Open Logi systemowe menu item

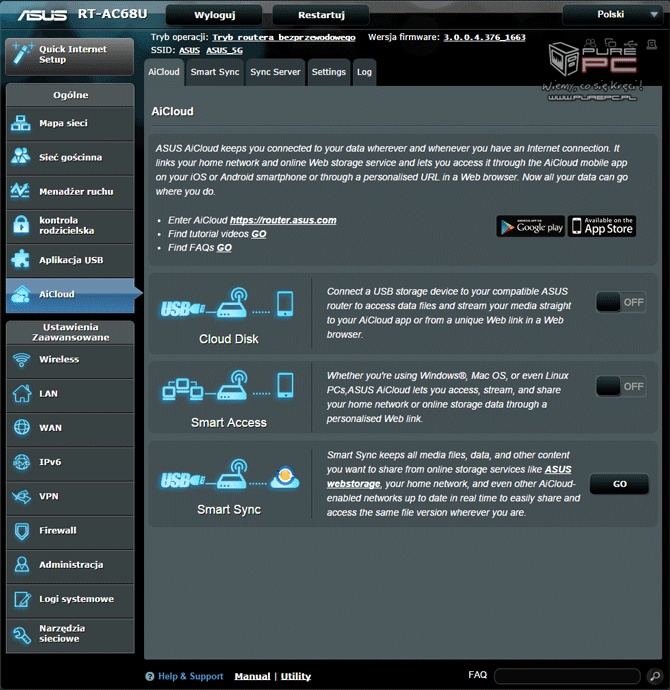pos(70,599)
